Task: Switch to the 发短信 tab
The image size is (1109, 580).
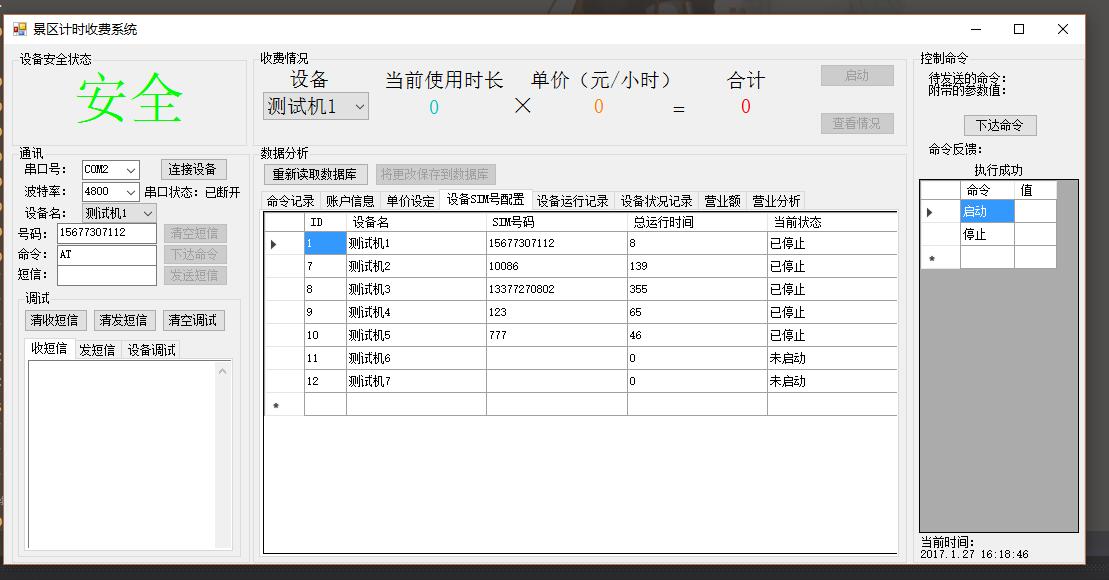Action: [x=97, y=350]
